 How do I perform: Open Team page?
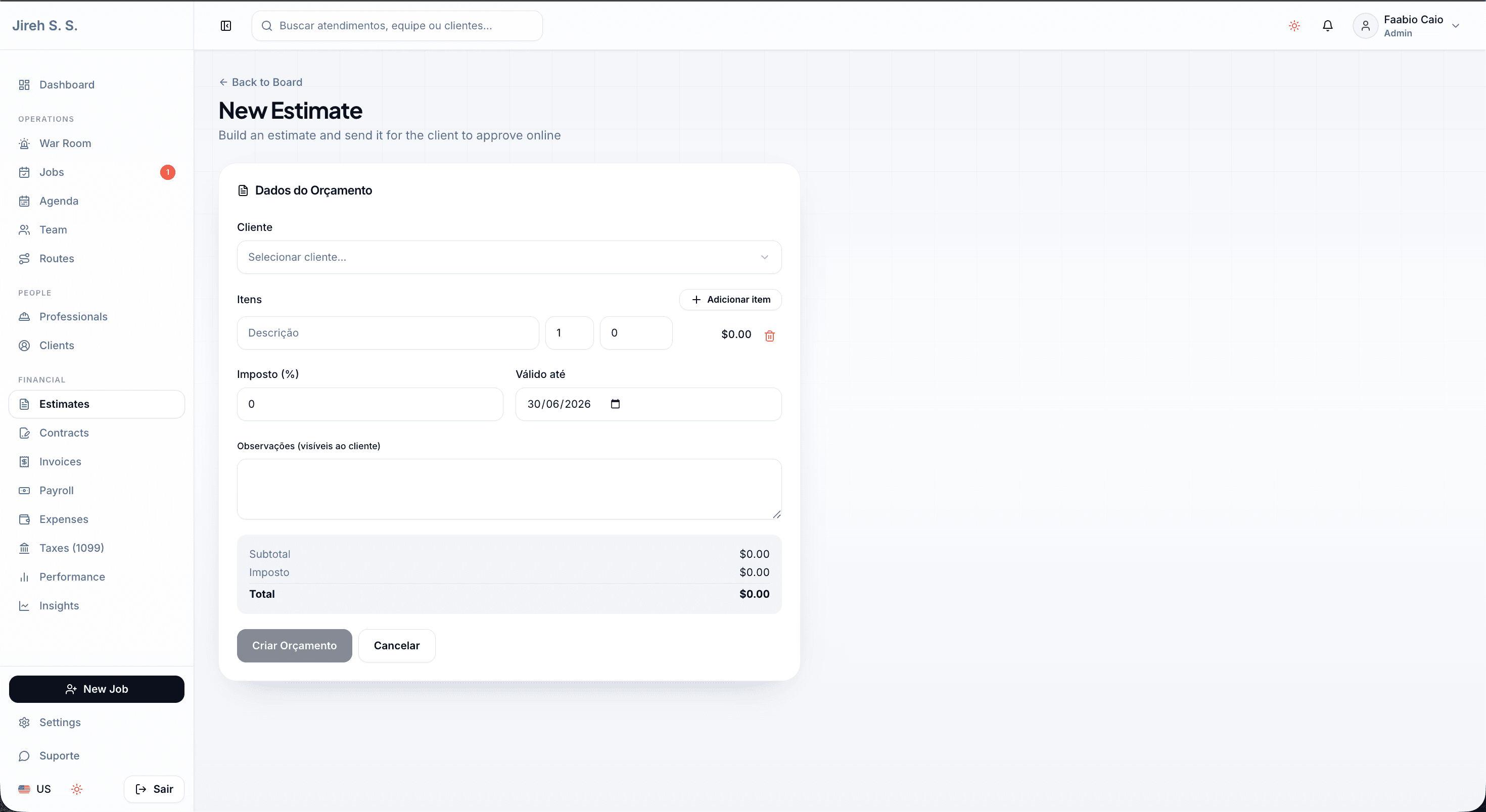click(x=97, y=230)
